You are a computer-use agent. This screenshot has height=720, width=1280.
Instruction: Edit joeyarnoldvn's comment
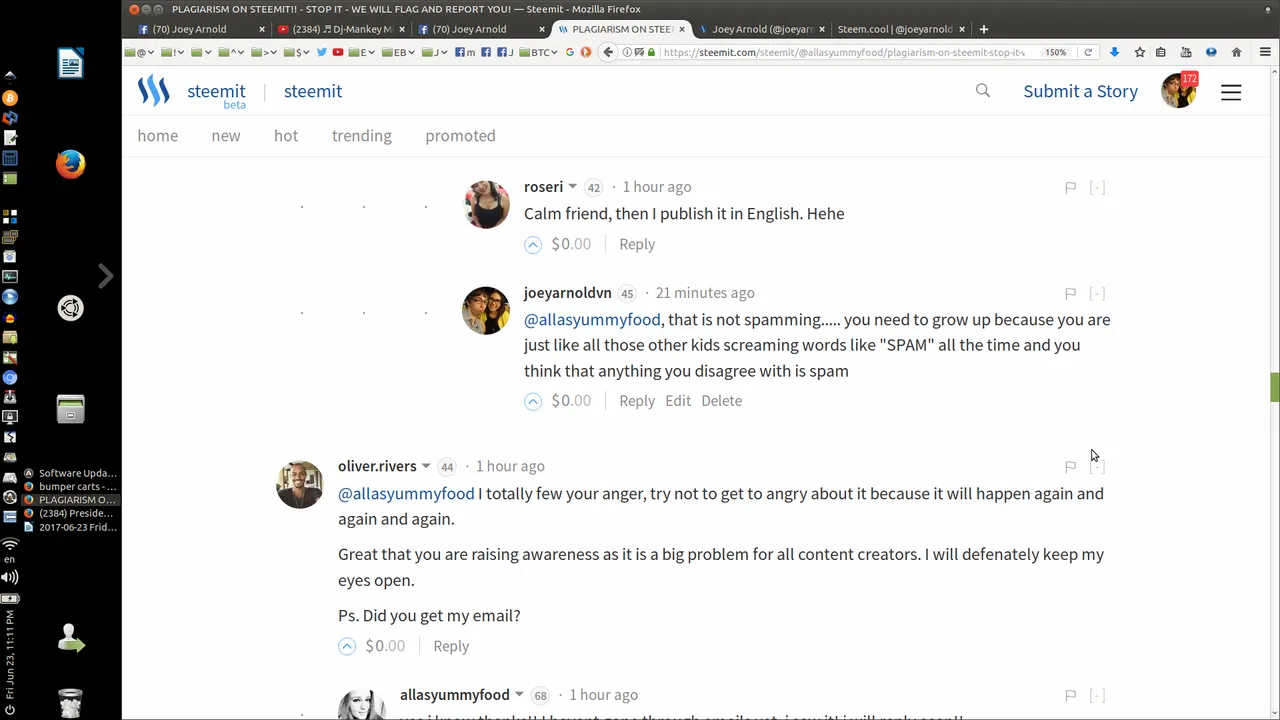coord(678,401)
